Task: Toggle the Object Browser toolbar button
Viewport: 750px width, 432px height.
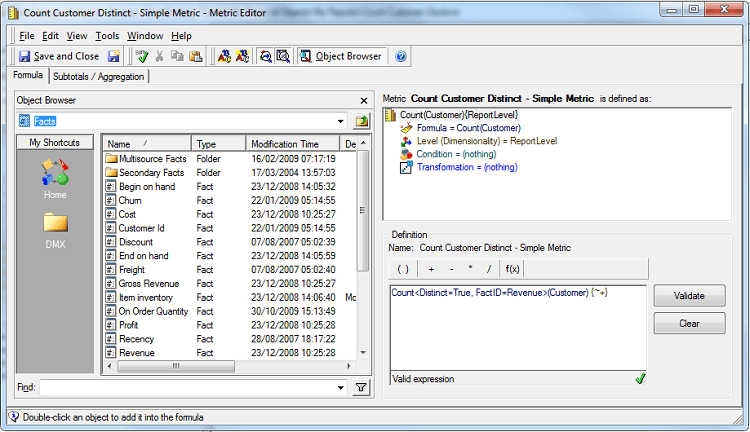Action: pos(340,56)
